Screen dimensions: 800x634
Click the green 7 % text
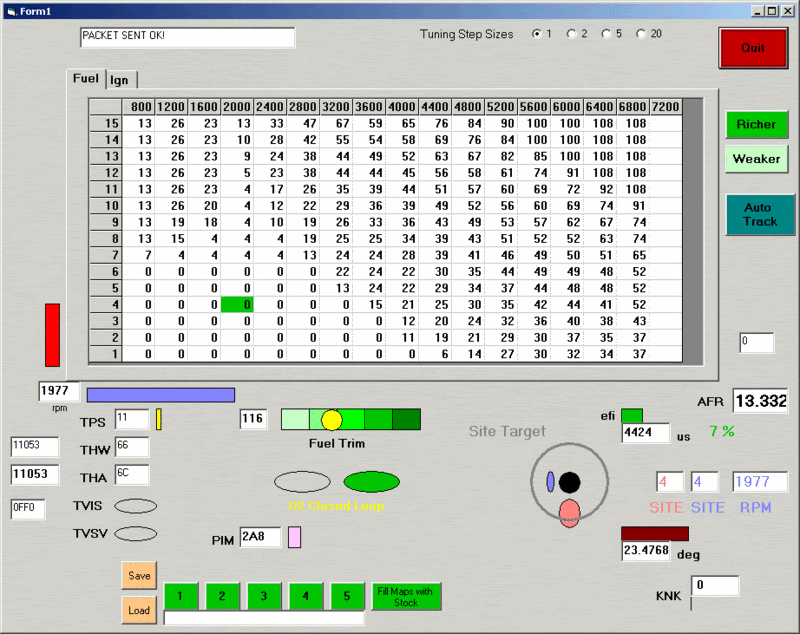pyautogui.click(x=722, y=432)
